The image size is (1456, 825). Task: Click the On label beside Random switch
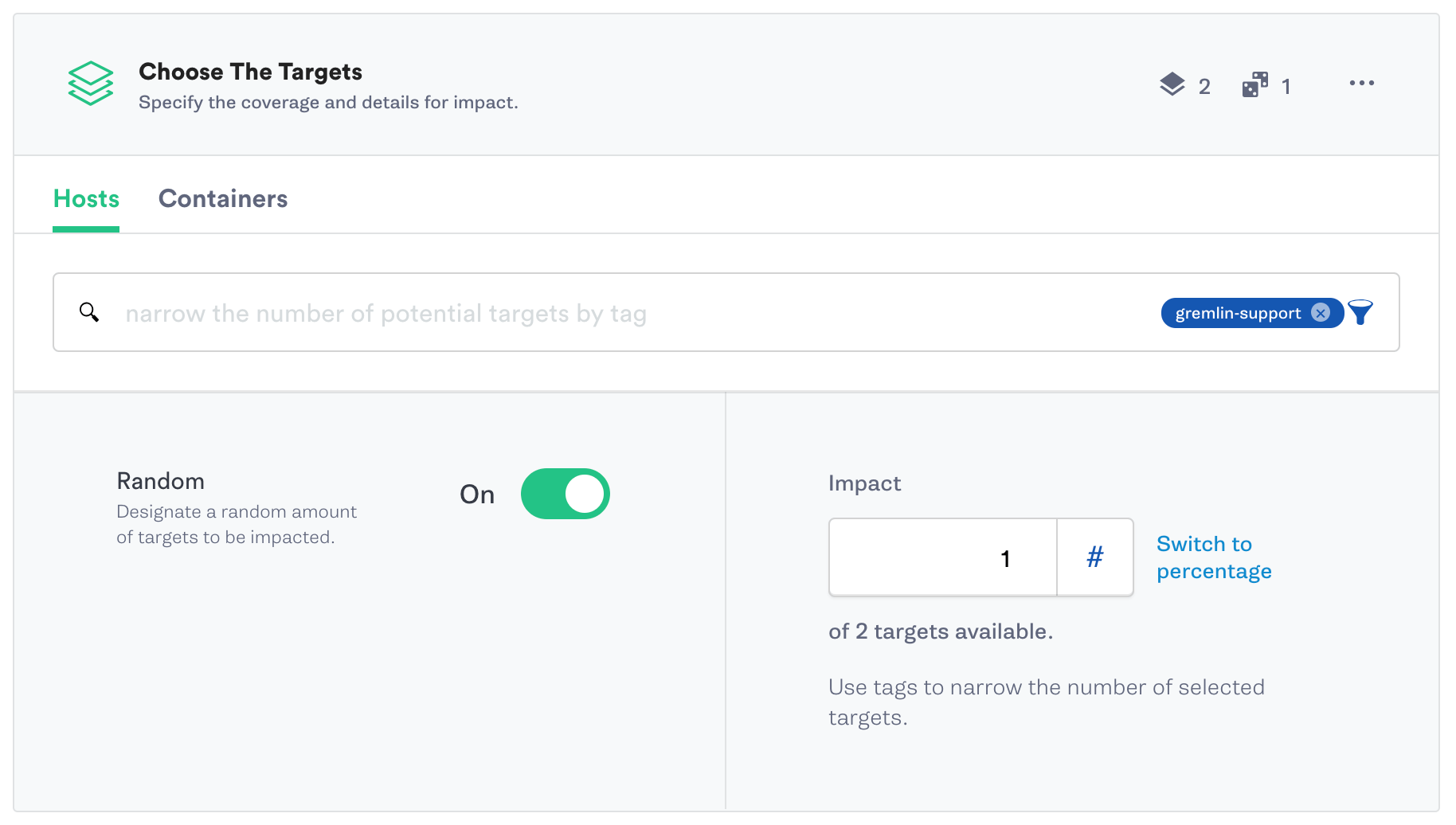coord(477,495)
